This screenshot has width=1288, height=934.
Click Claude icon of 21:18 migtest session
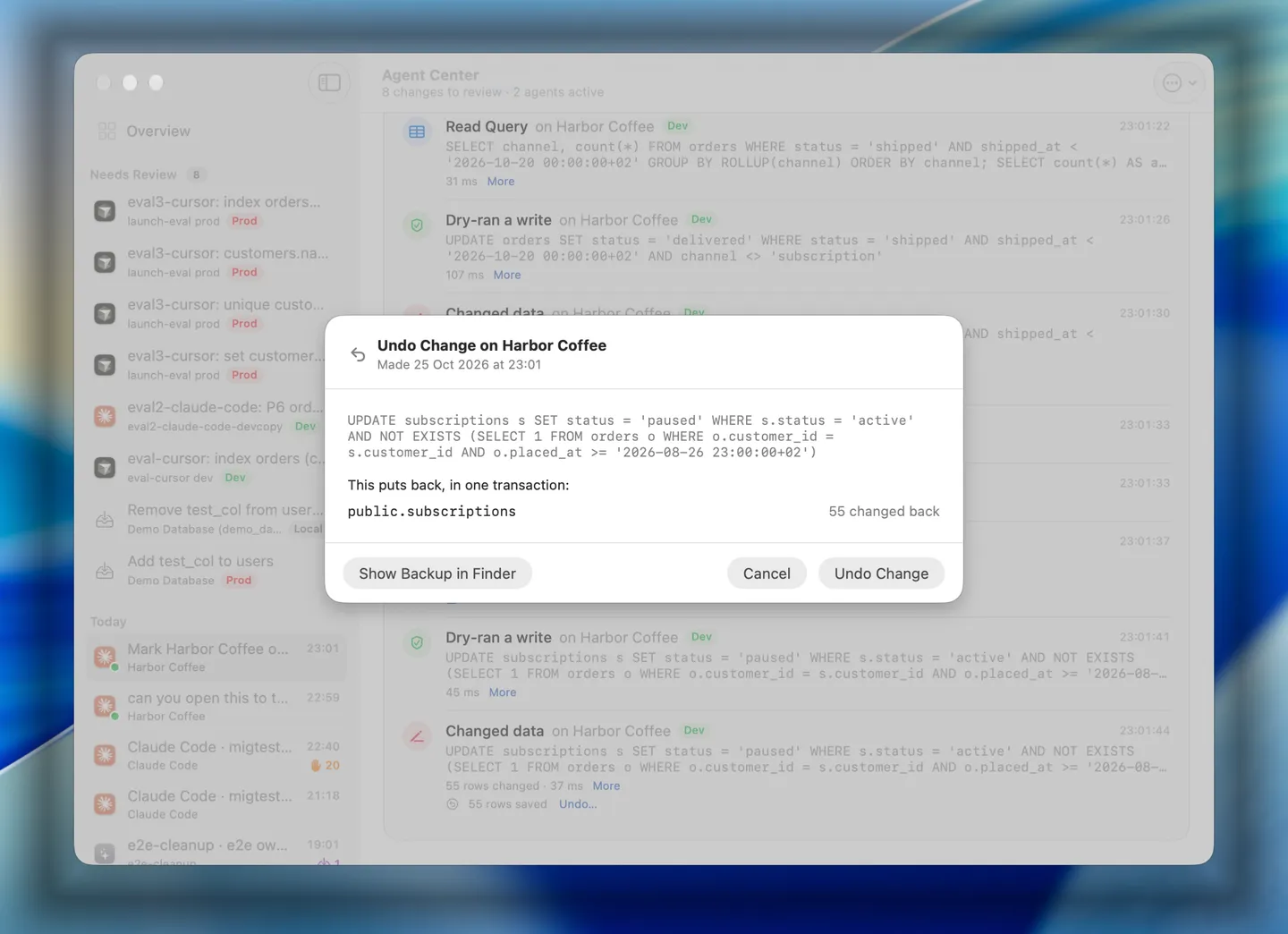(x=105, y=804)
